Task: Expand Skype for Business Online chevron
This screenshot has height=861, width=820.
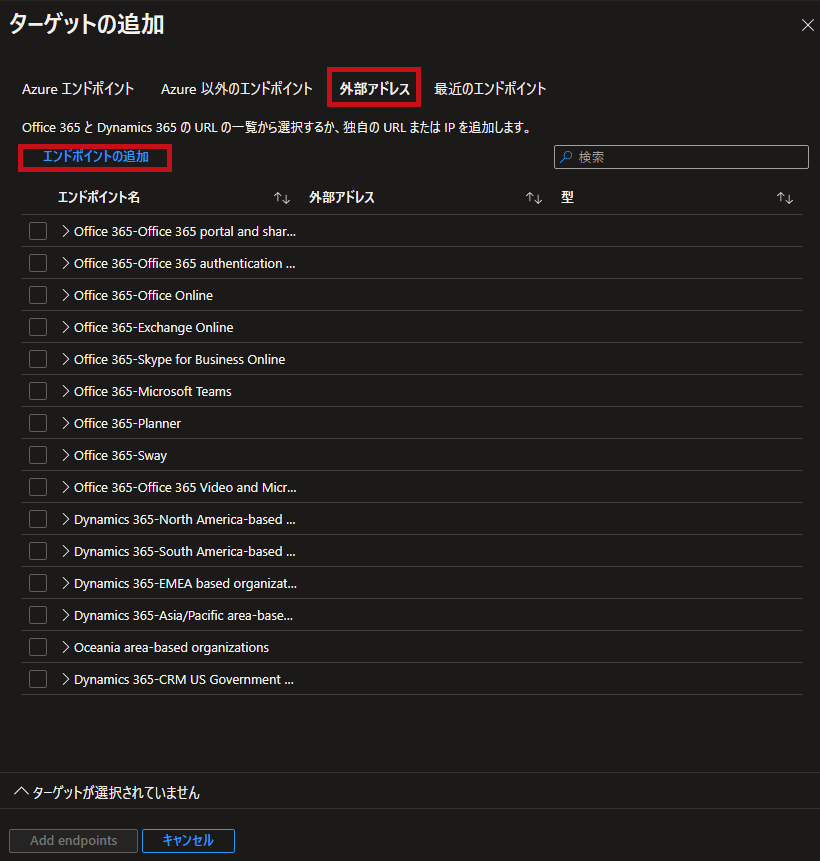Action: (65, 359)
